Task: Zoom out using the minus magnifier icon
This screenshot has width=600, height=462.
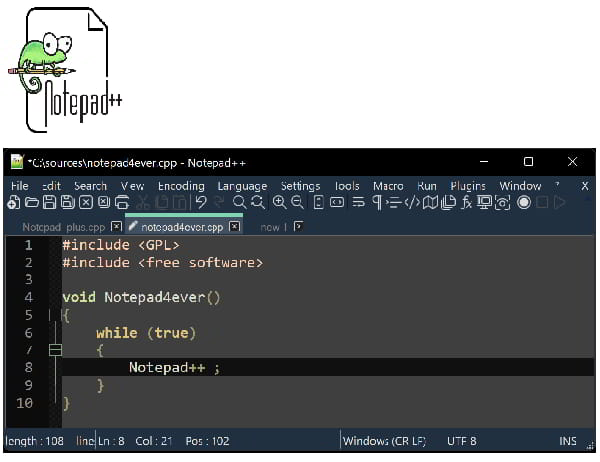Action: [x=297, y=202]
